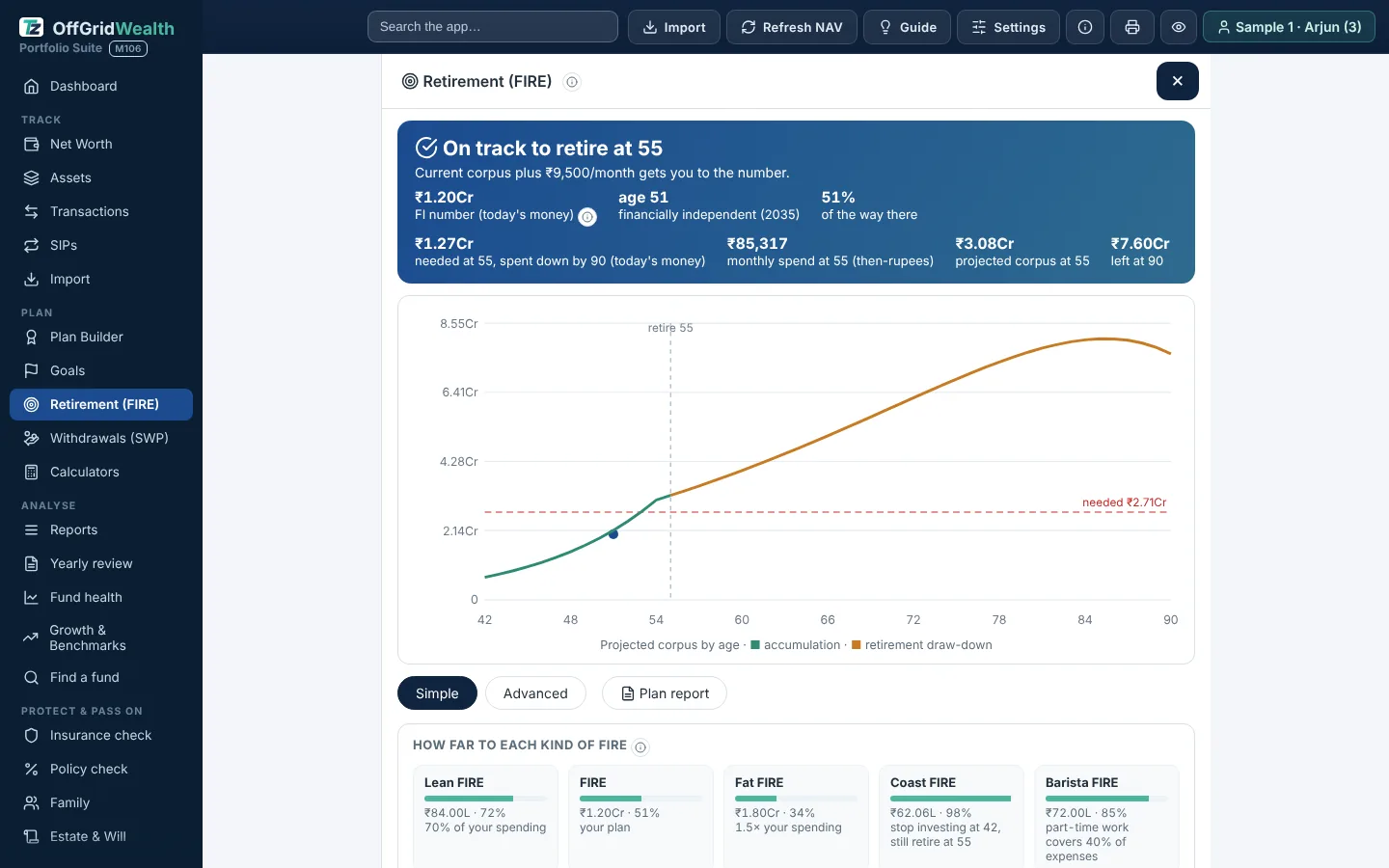Open Calculators in the sidebar

pyautogui.click(x=101, y=472)
